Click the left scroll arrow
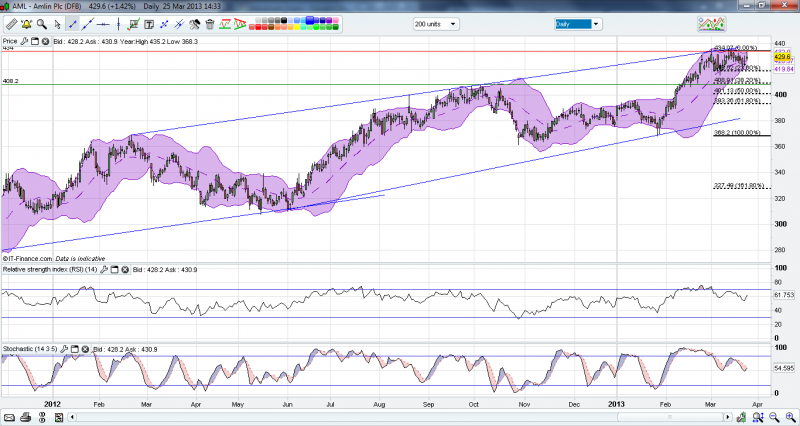The width and height of the screenshot is (800, 426). 72,417
